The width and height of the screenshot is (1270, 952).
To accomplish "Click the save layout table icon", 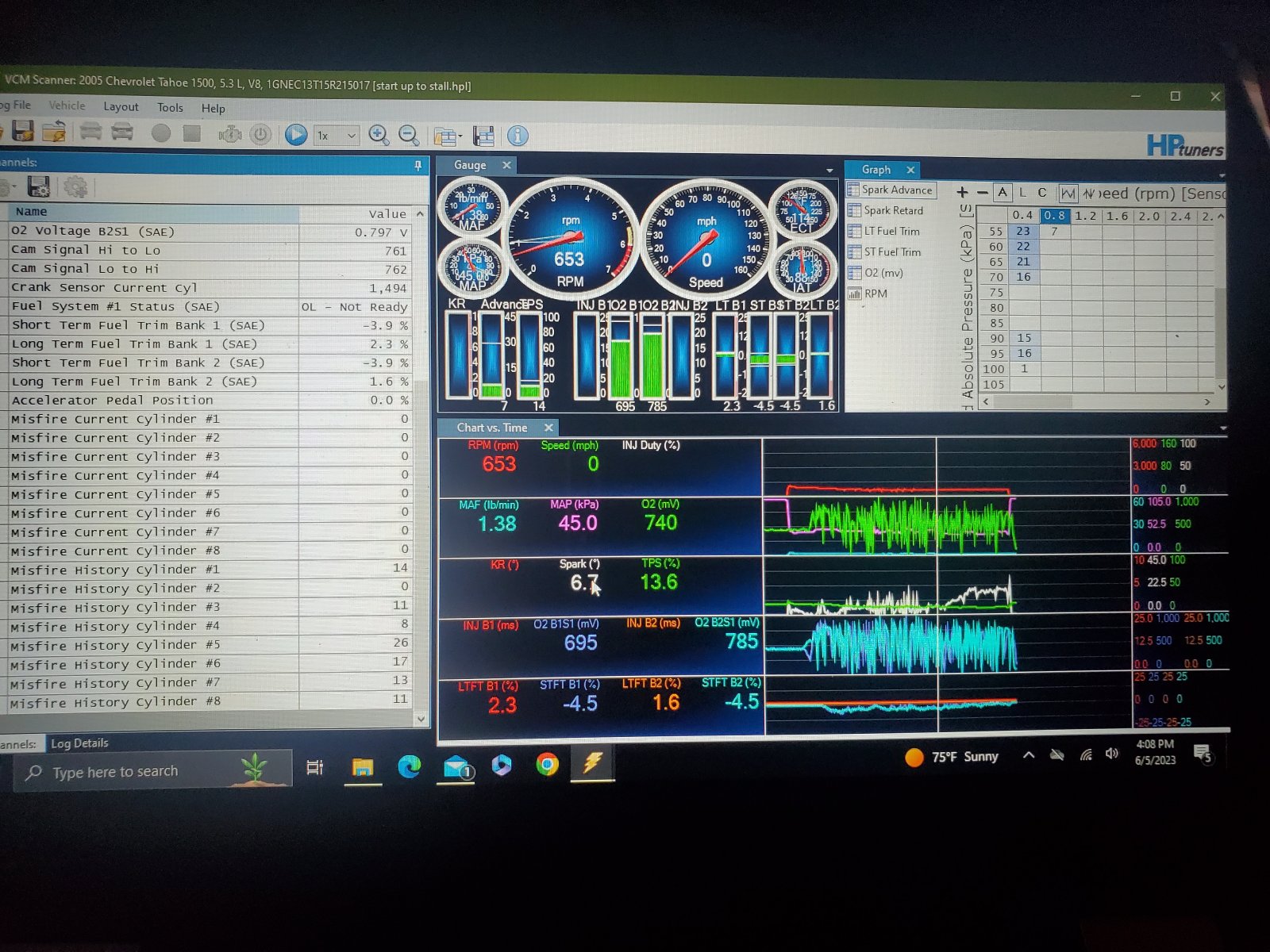I will [x=483, y=136].
